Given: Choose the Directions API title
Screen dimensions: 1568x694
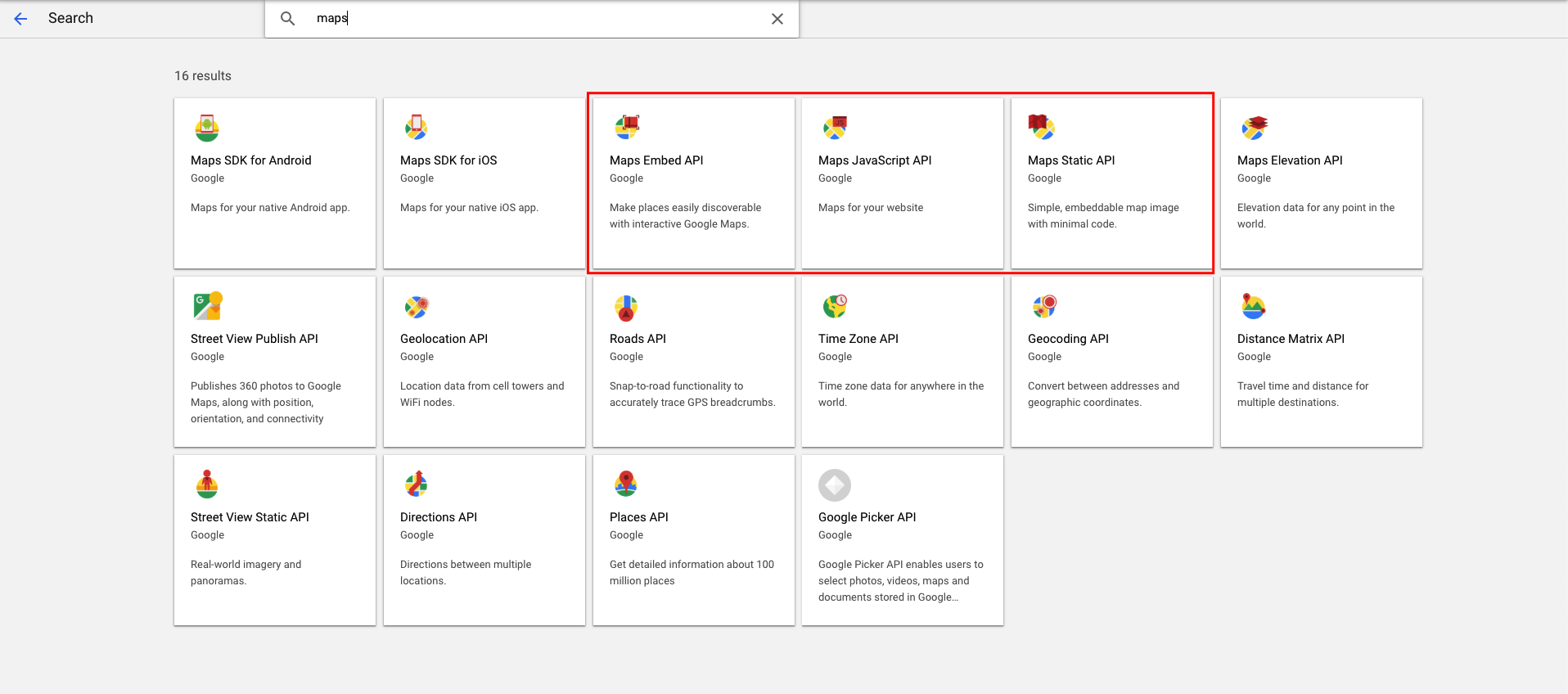Looking at the screenshot, I should (x=439, y=517).
